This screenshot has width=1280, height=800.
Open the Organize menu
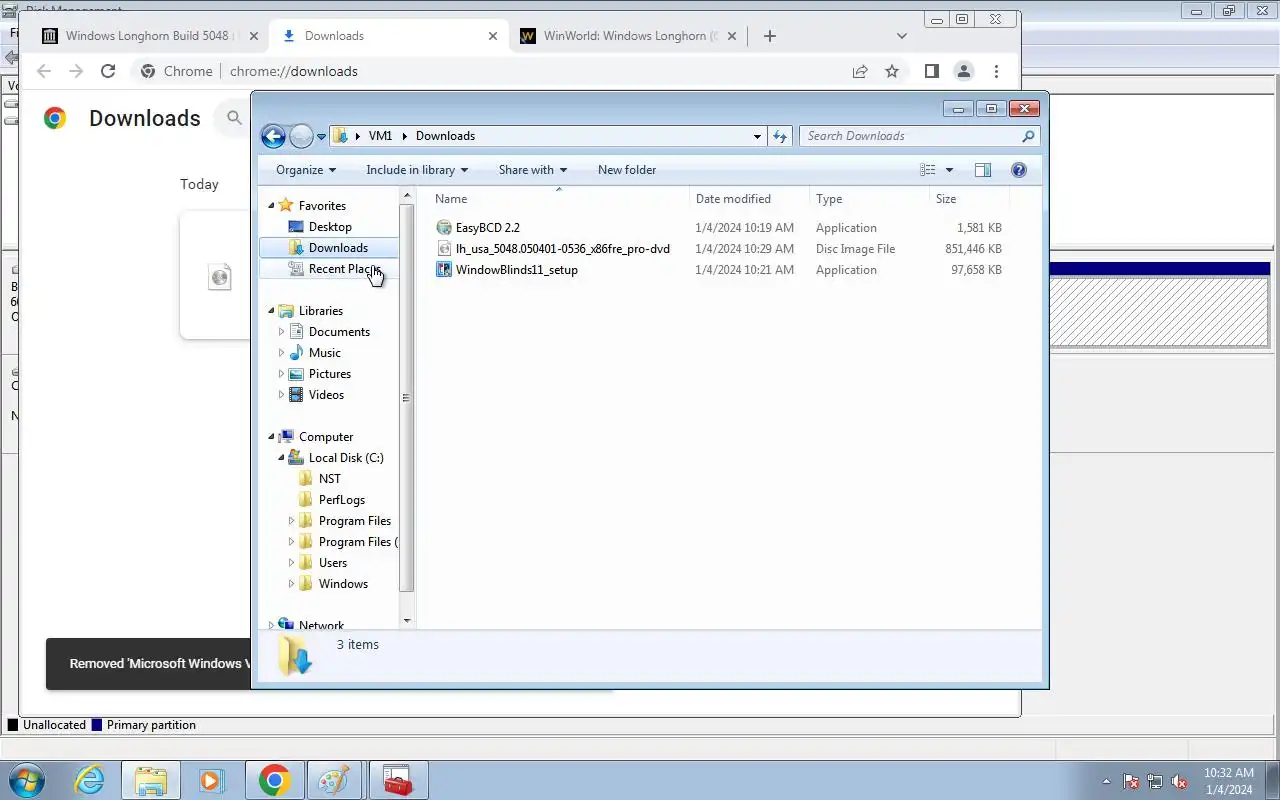pyautogui.click(x=306, y=170)
